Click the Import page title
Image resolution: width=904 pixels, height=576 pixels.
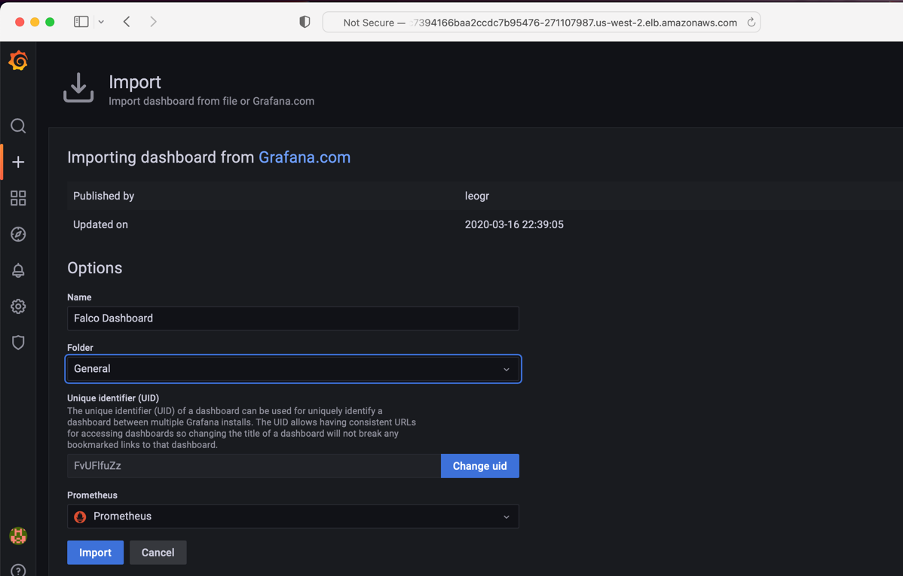(135, 82)
